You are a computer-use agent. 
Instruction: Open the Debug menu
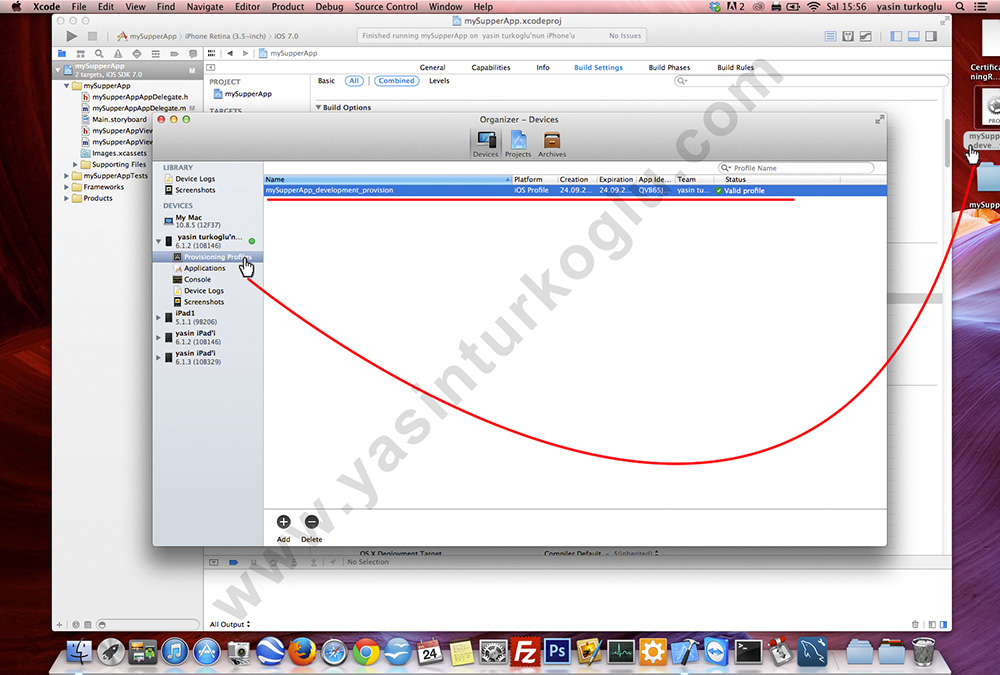point(329,6)
